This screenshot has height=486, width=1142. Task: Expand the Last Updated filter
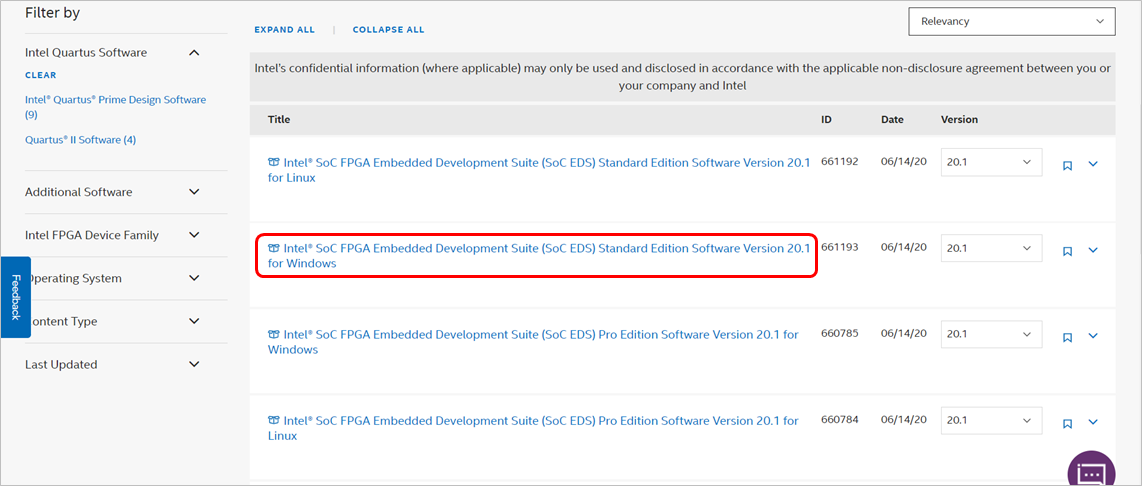click(194, 364)
